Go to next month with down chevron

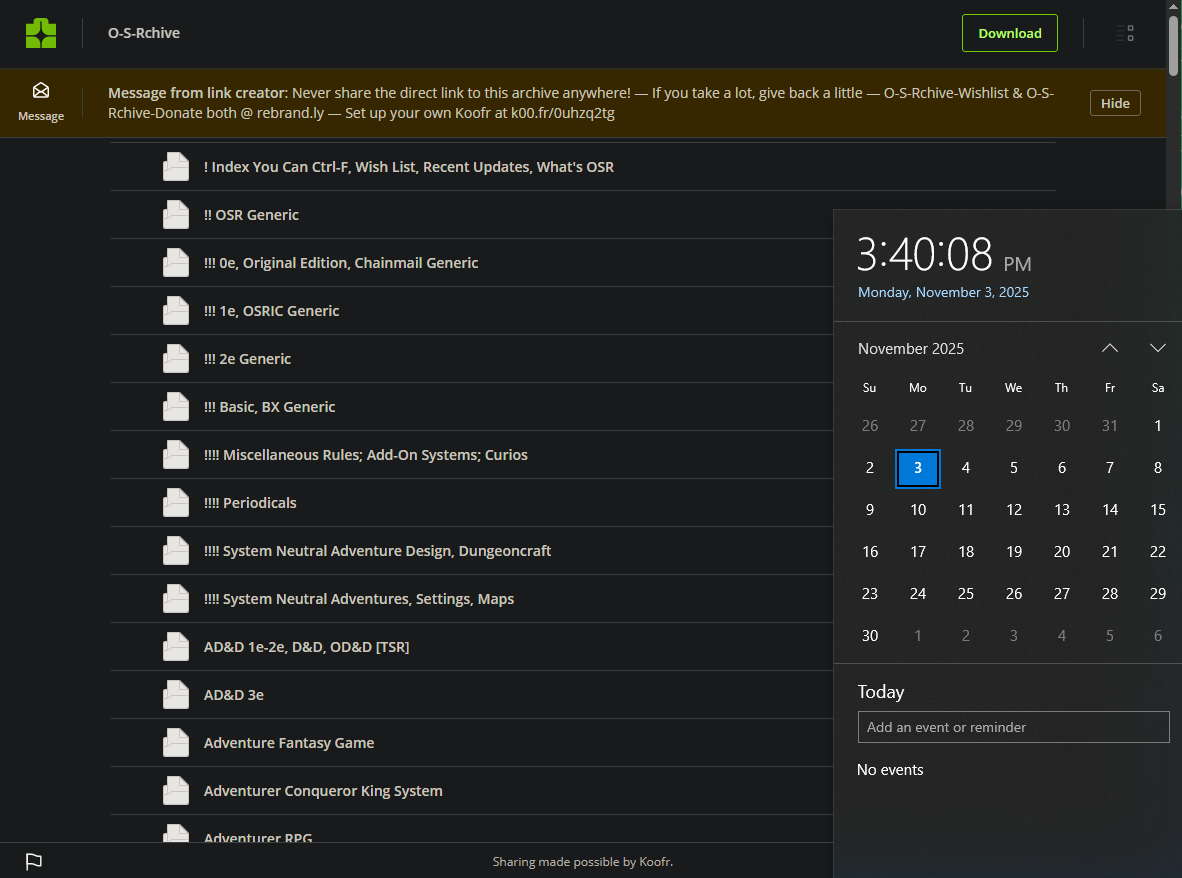(x=1158, y=347)
